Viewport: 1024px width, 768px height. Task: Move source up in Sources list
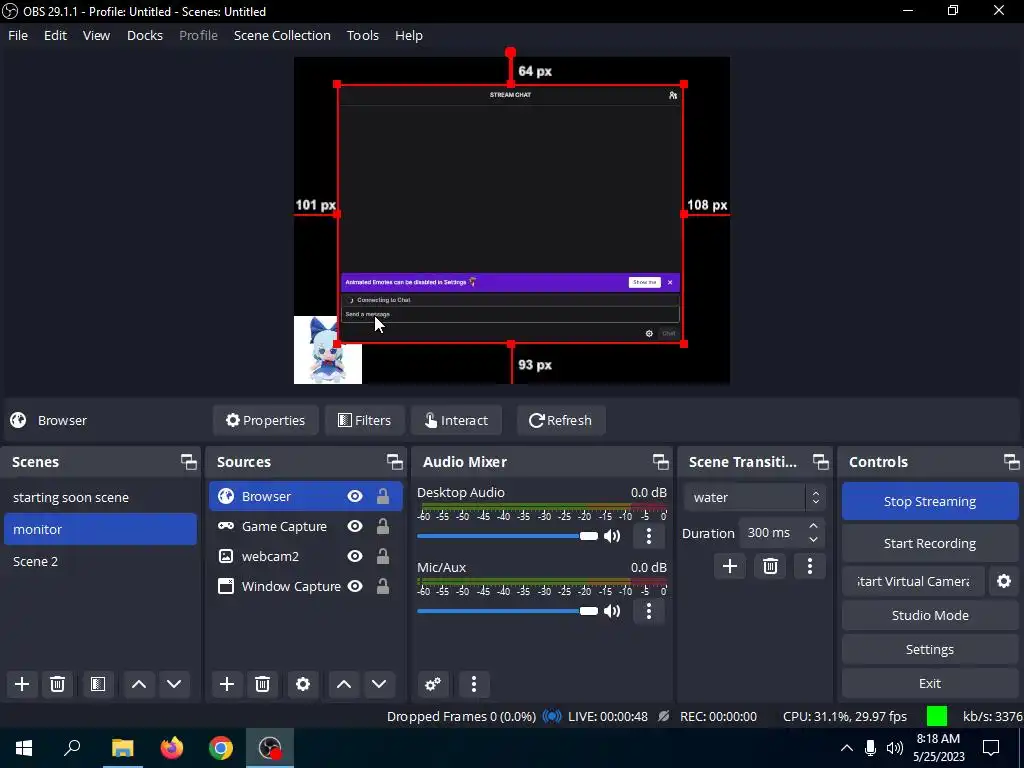(x=344, y=684)
